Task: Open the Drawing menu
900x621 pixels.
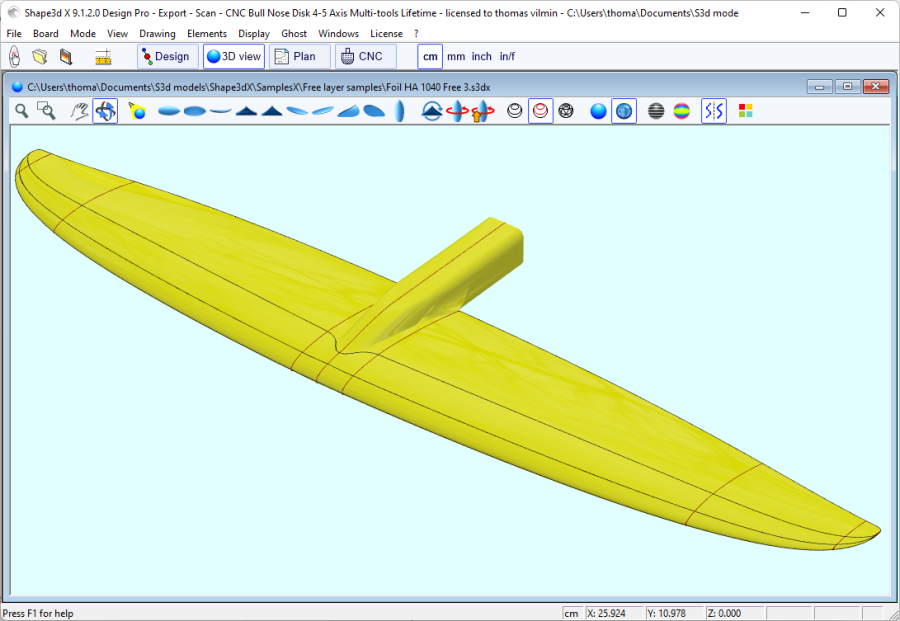Action: [x=158, y=33]
